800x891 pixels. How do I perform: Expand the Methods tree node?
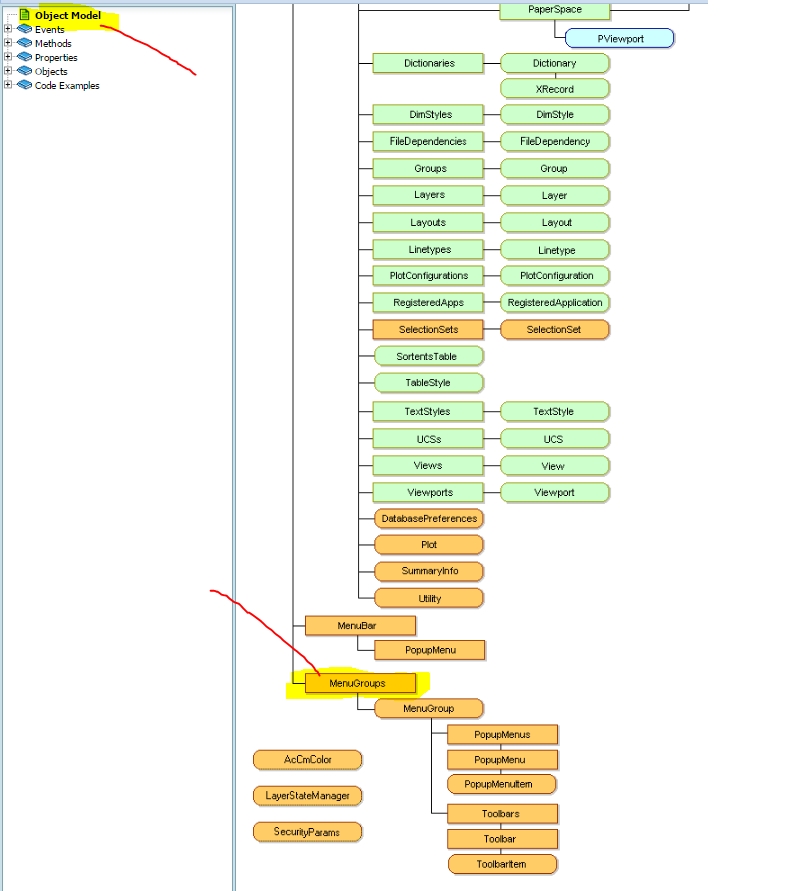(x=8, y=43)
